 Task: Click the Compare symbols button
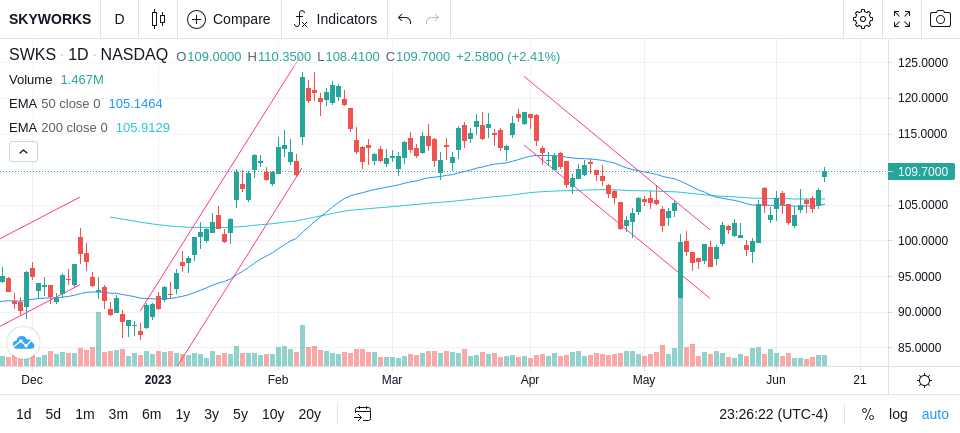pos(229,19)
